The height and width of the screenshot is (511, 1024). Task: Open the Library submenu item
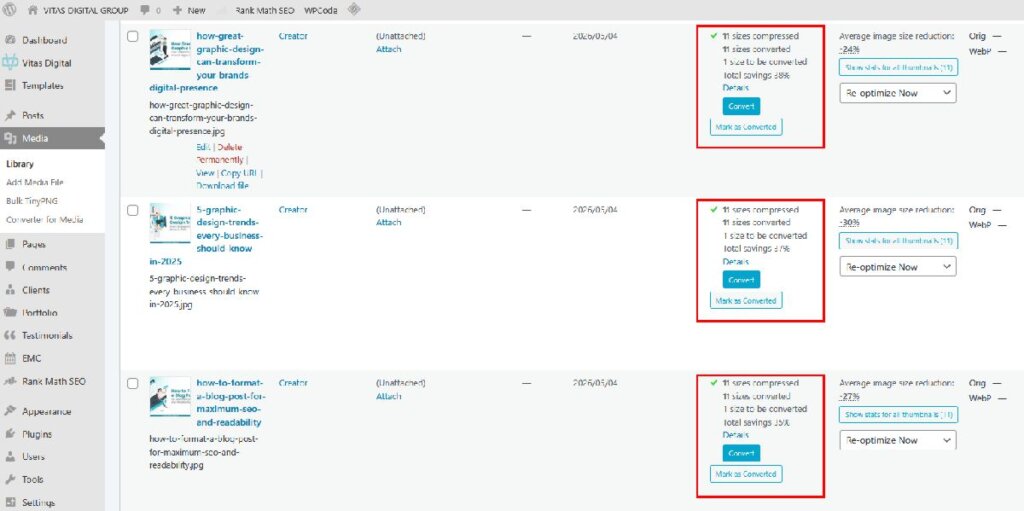point(20,164)
